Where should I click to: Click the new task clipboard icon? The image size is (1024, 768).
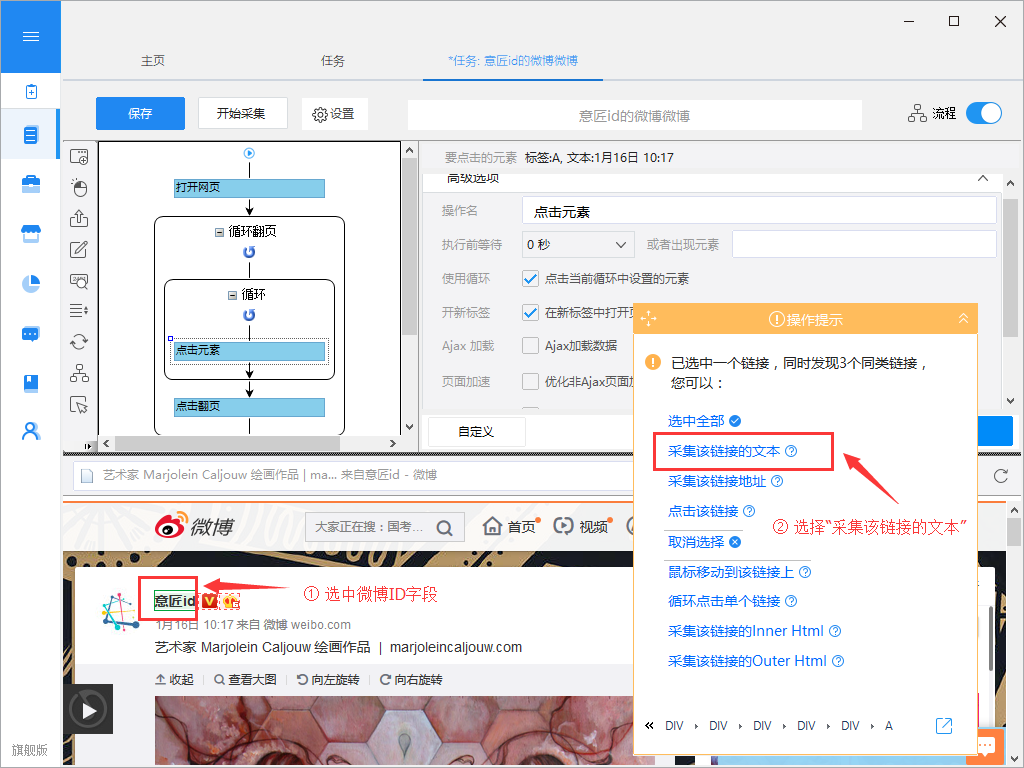coord(31,91)
